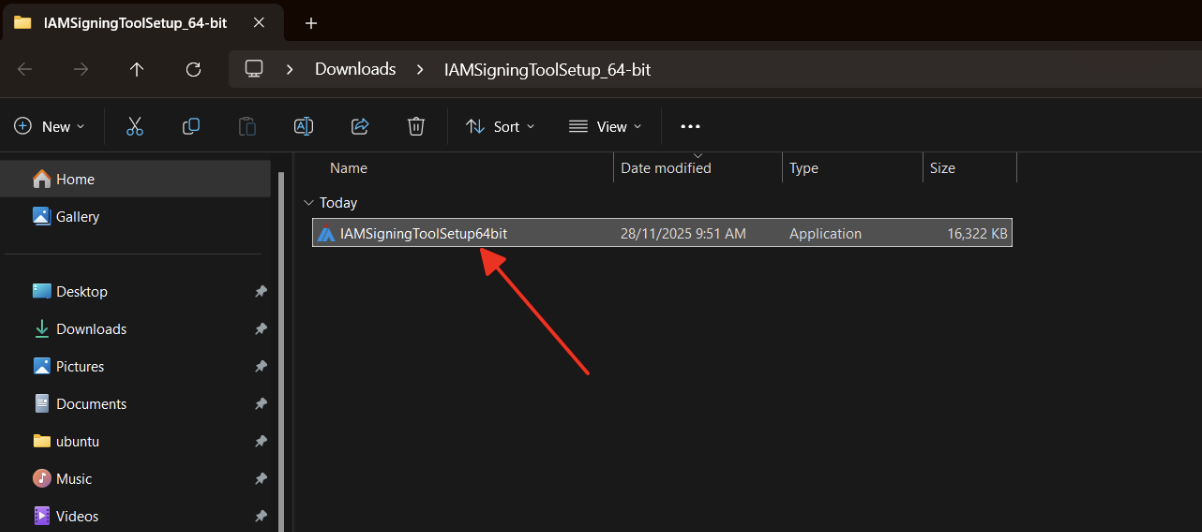Go up one folder level

137,69
